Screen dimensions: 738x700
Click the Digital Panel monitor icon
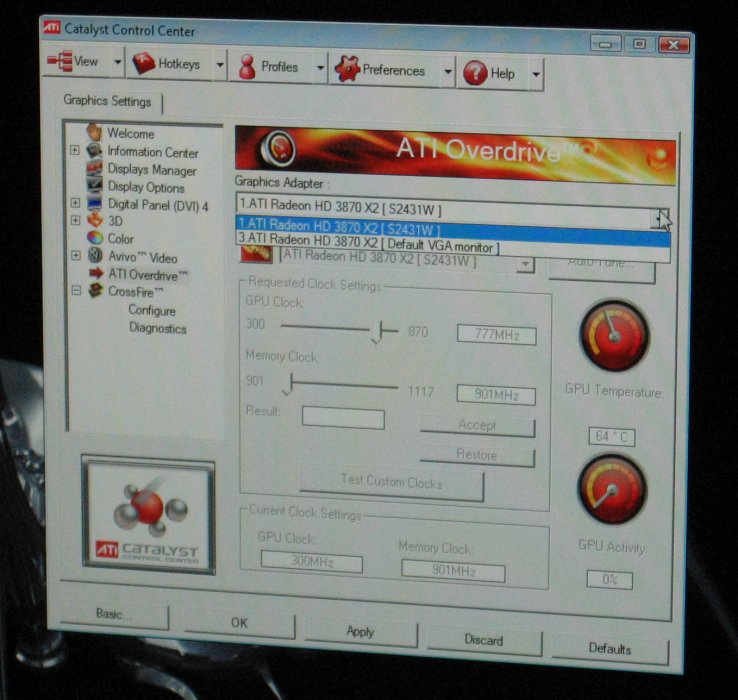click(x=95, y=203)
